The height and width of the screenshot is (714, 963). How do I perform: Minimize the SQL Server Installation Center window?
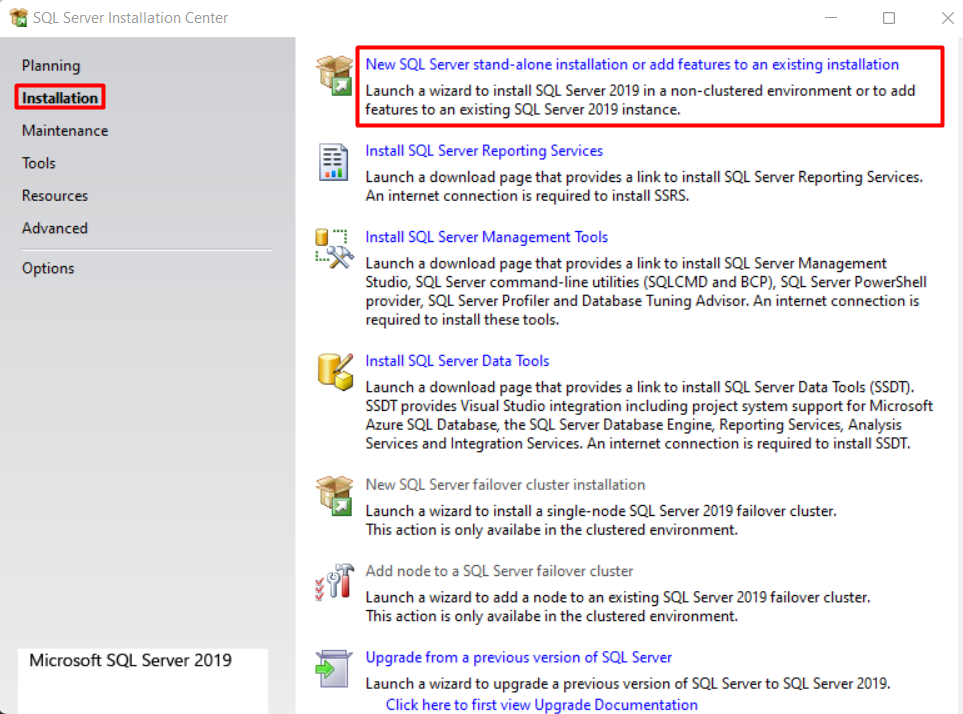point(831,18)
